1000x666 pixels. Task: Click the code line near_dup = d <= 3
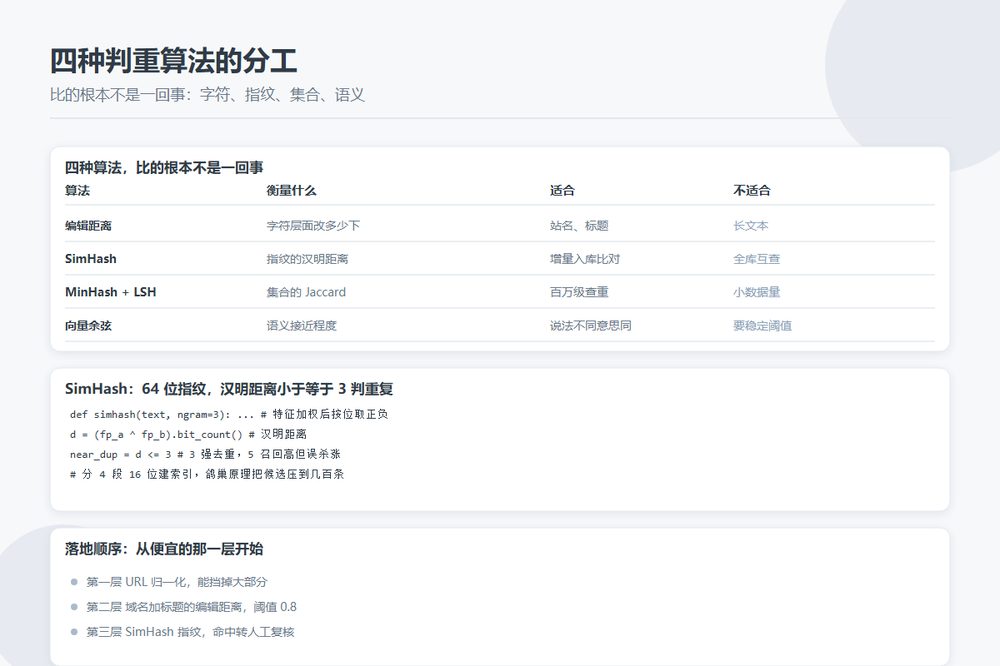(205, 454)
